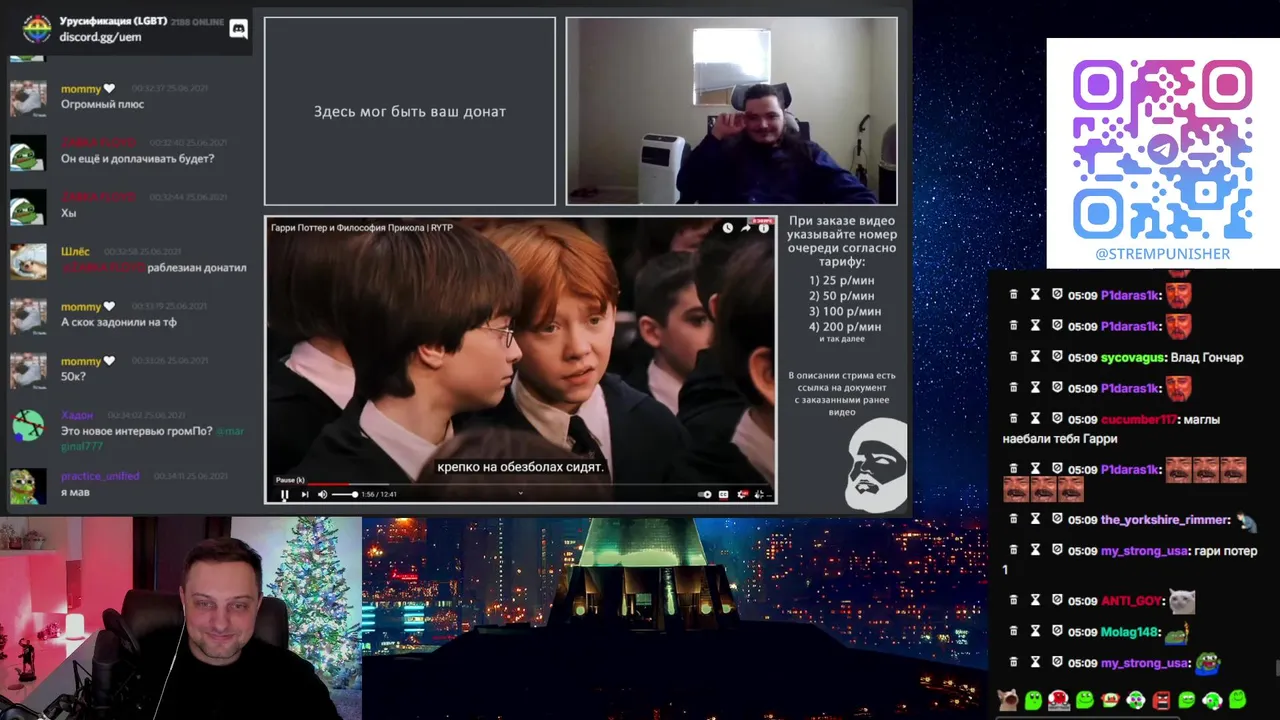Delete ANTI_GOY message with trash icon

point(1014,600)
